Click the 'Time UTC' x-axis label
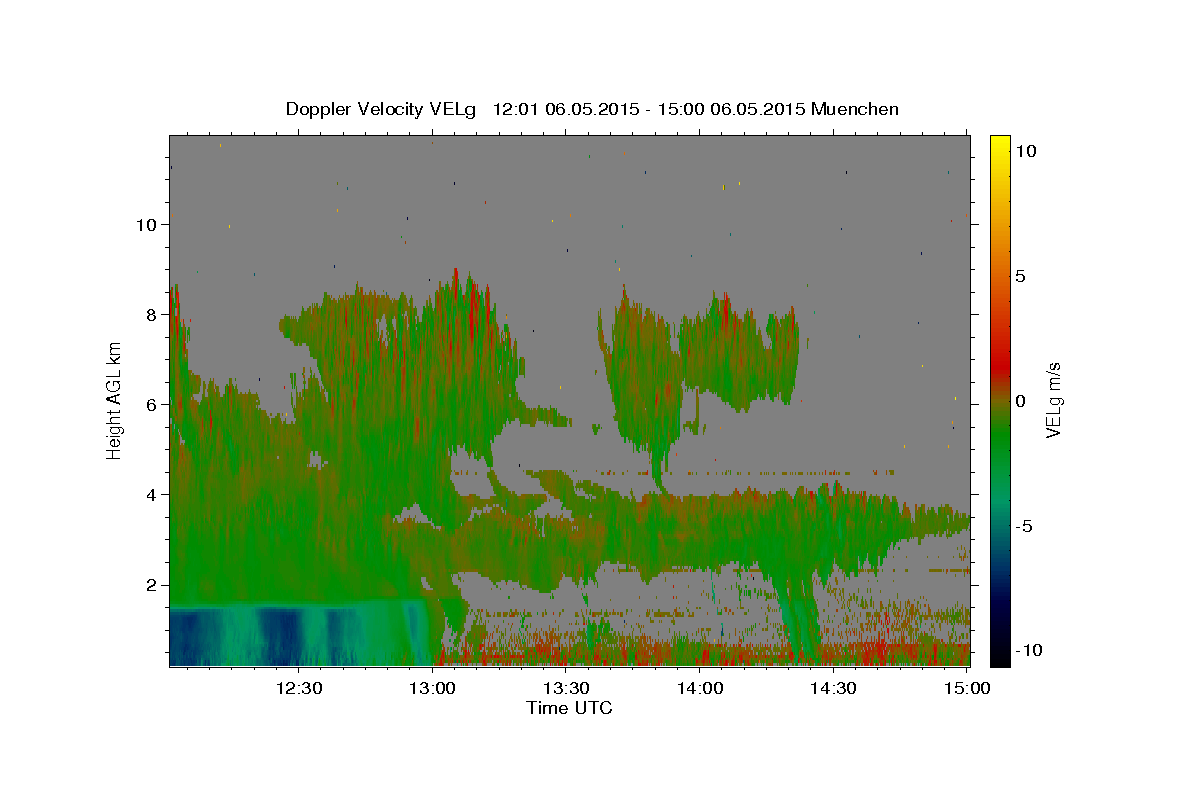Image resolution: width=1200 pixels, height=800 pixels. (569, 708)
